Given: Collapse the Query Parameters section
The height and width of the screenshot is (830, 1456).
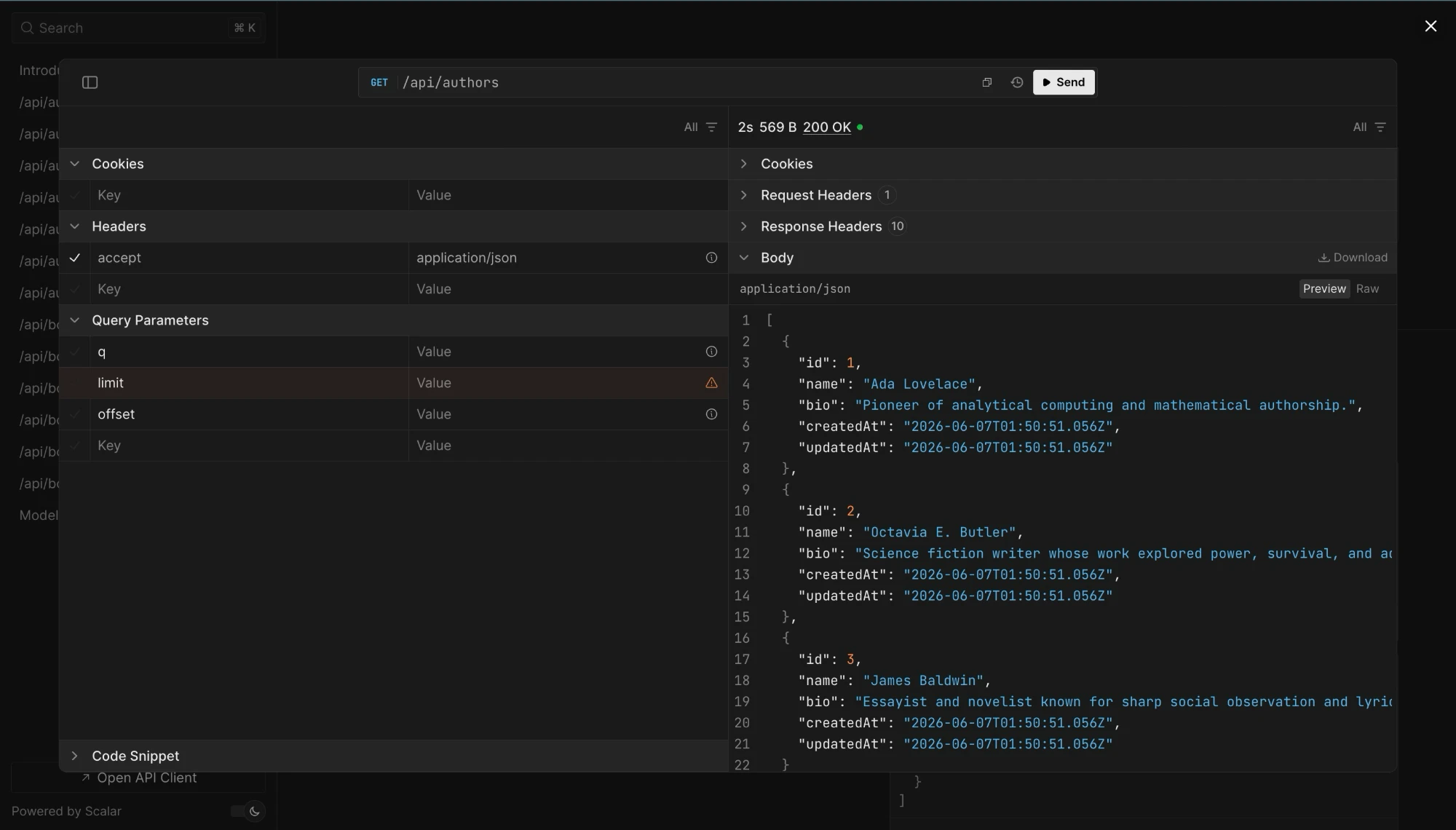Looking at the screenshot, I should [x=74, y=320].
